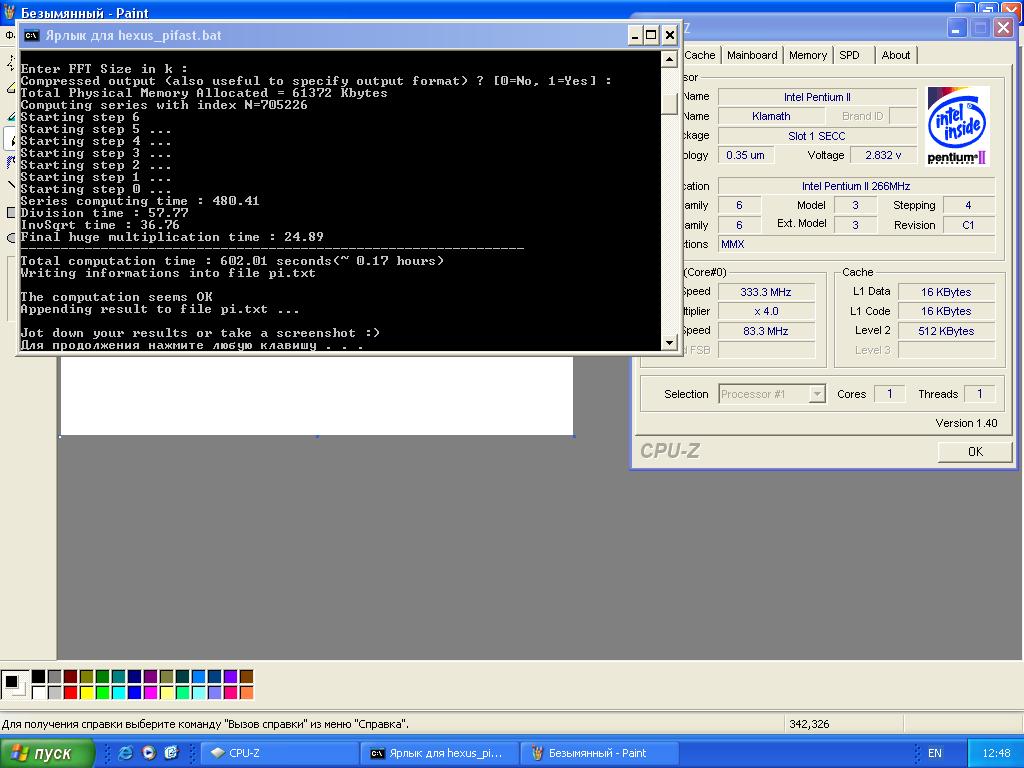Click the EN language indicator in tray
The width and height of the screenshot is (1024, 768).
(x=935, y=753)
